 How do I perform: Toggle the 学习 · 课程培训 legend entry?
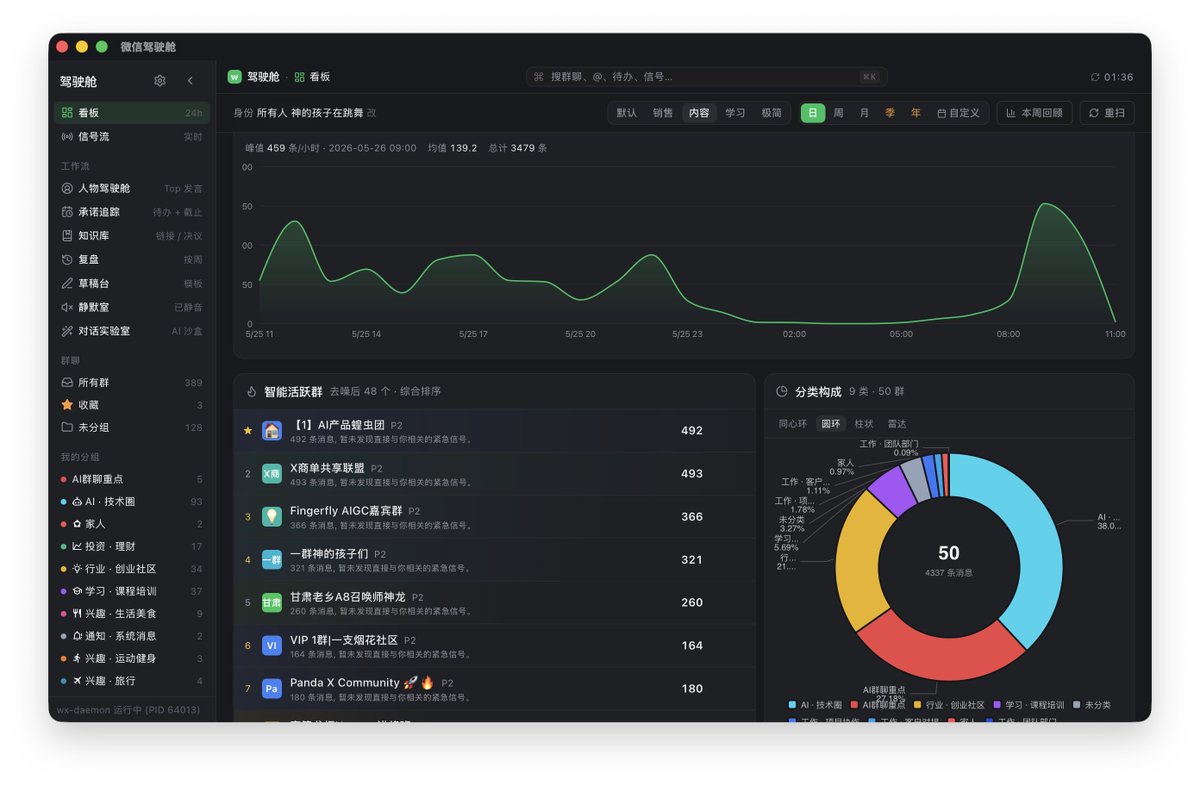1029,705
